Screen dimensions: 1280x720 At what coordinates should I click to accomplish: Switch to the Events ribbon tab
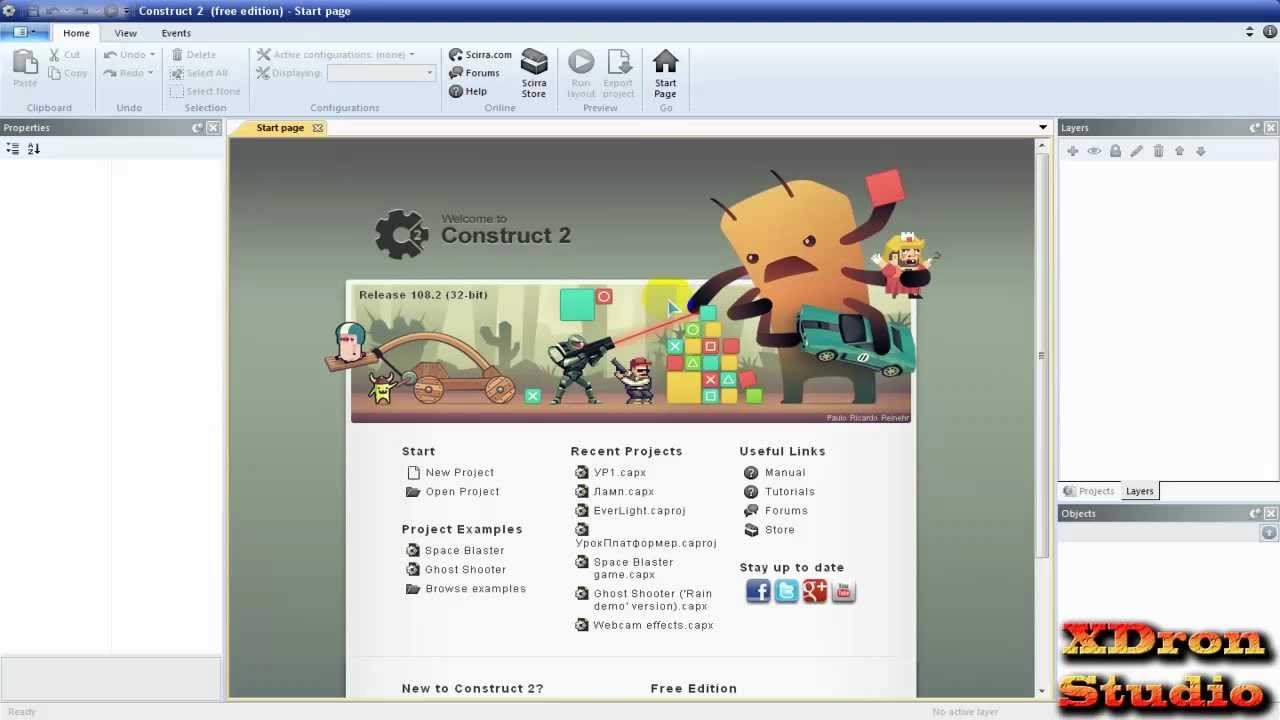(x=176, y=33)
